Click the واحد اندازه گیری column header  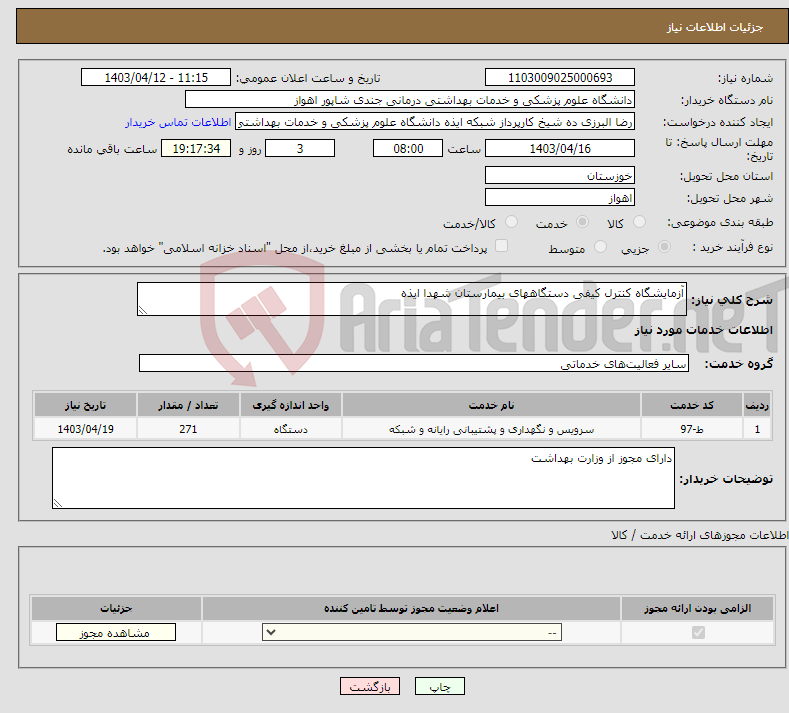[x=291, y=405]
